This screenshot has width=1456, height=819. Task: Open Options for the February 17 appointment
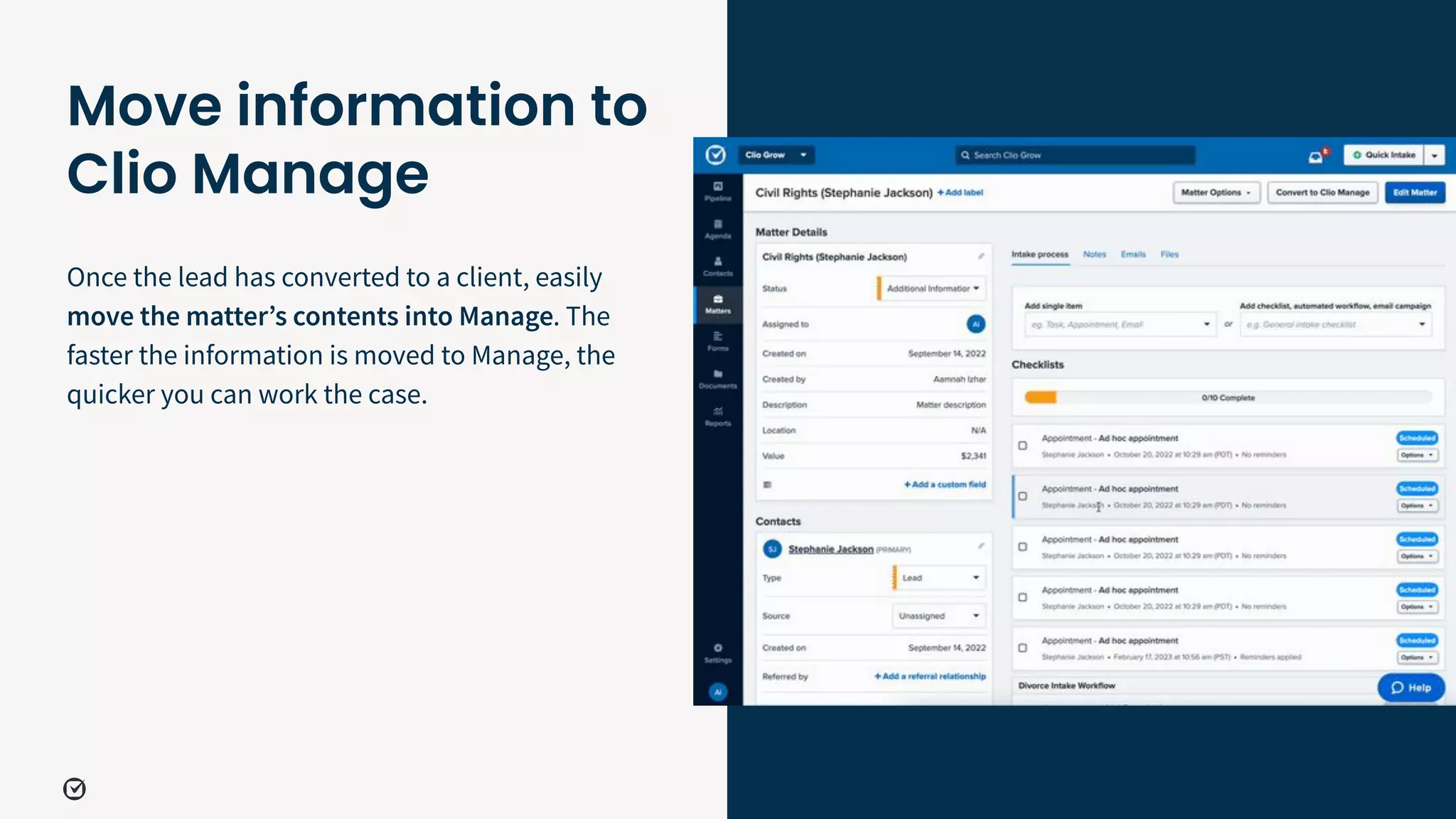coord(1418,658)
